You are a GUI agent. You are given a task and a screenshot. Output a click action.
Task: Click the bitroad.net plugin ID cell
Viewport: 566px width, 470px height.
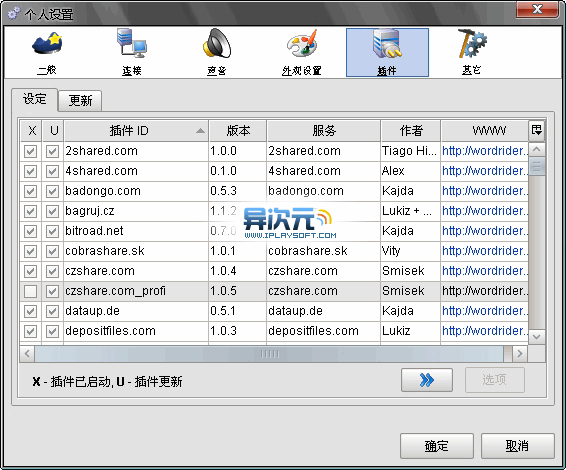[x=136, y=231]
